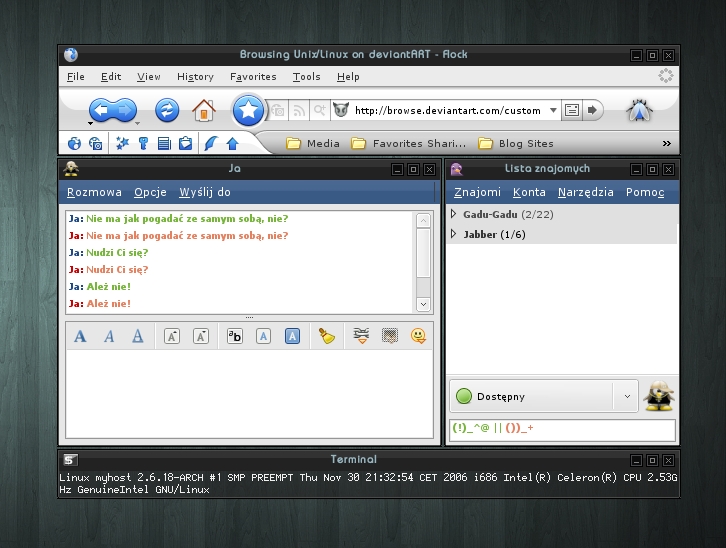
Task: Insert an image in chat toolbar
Action: (x=390, y=336)
